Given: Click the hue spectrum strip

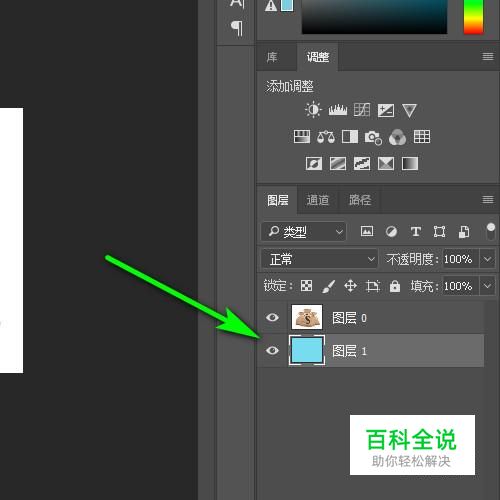Looking at the screenshot, I should pos(473,17).
